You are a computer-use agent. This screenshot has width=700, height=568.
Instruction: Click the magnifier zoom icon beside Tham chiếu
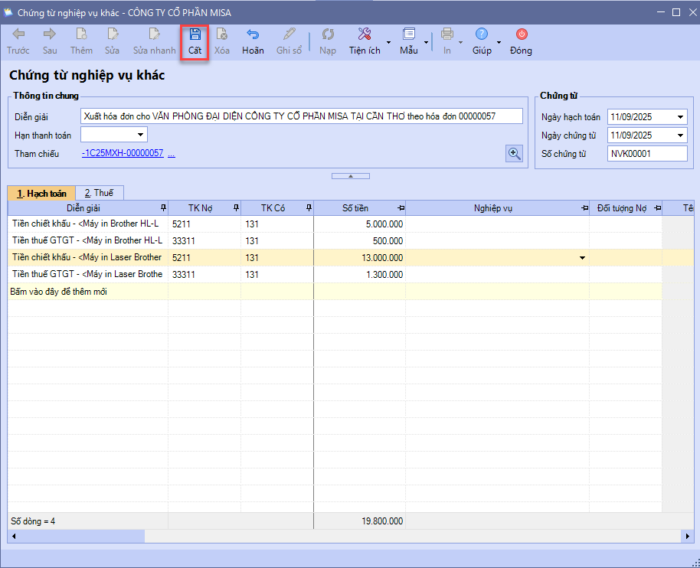tap(514, 153)
